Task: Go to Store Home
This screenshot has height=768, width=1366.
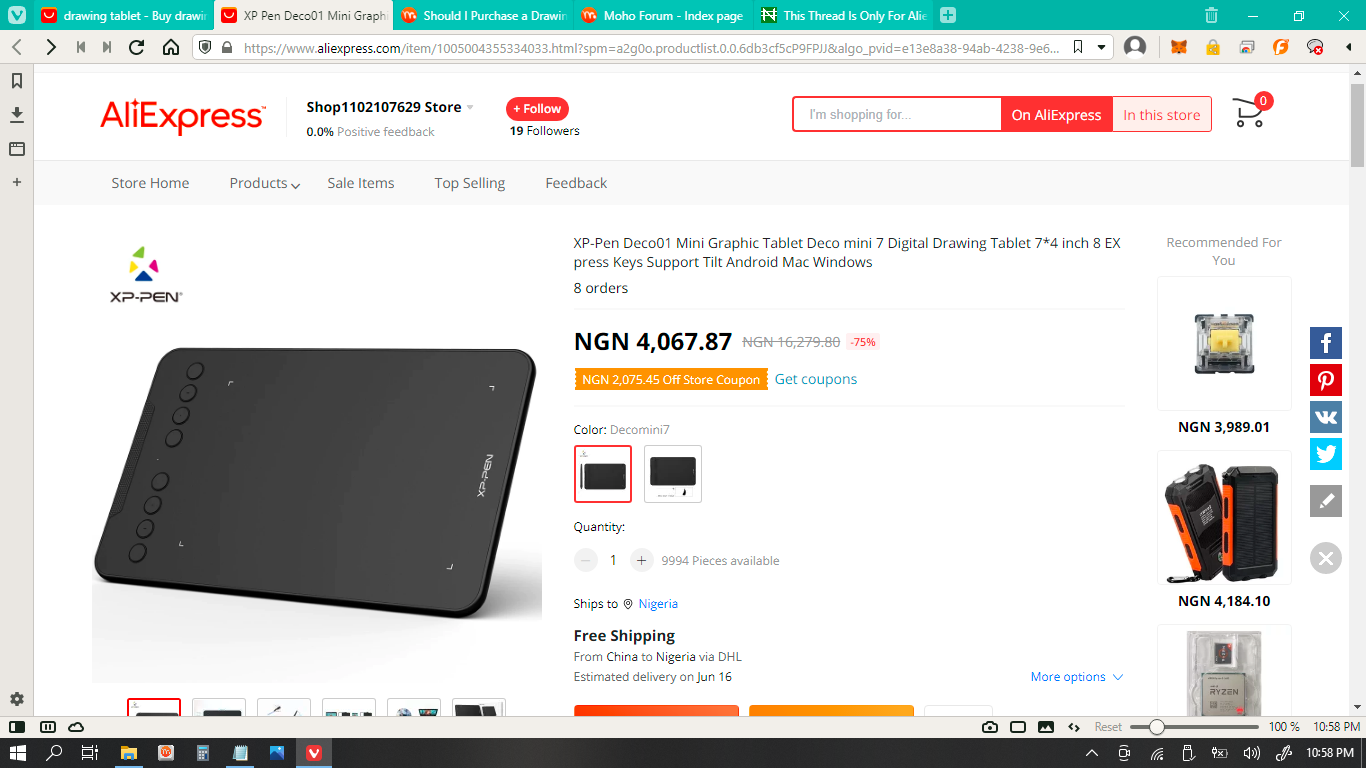Action: [150, 183]
